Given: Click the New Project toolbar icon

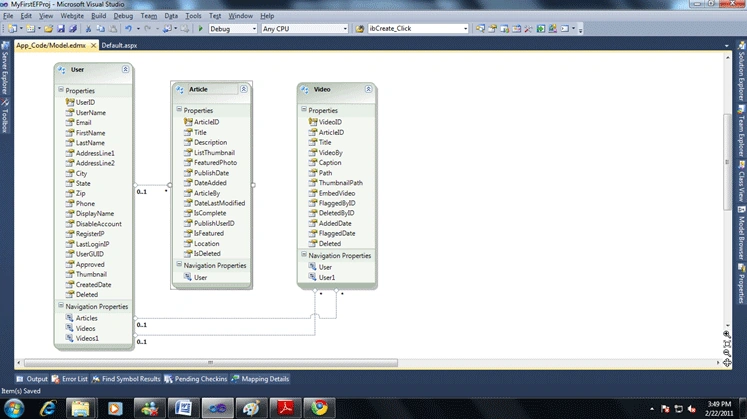Looking at the screenshot, I should pos(12,29).
